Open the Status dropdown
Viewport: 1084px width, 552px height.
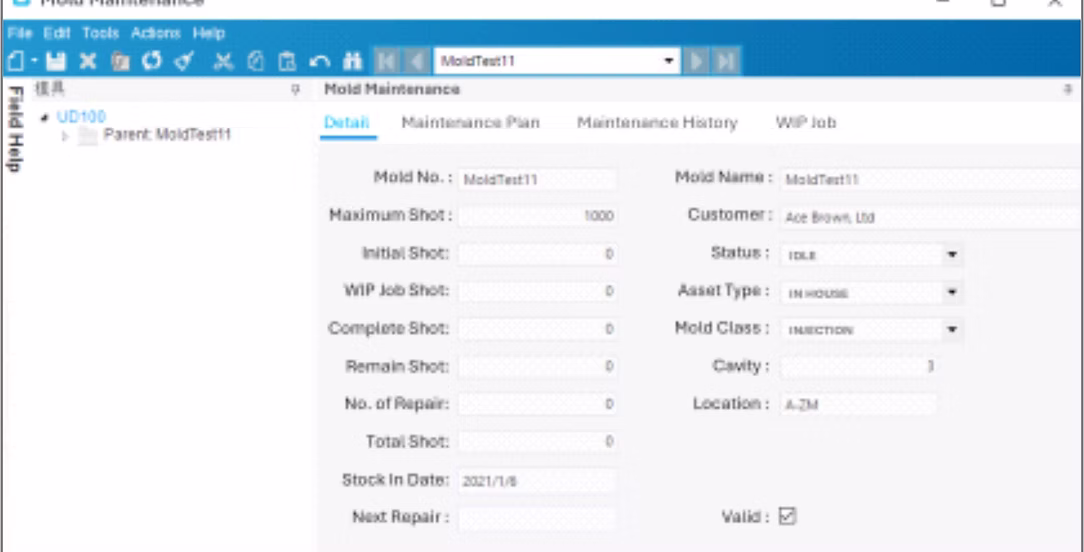click(x=951, y=255)
